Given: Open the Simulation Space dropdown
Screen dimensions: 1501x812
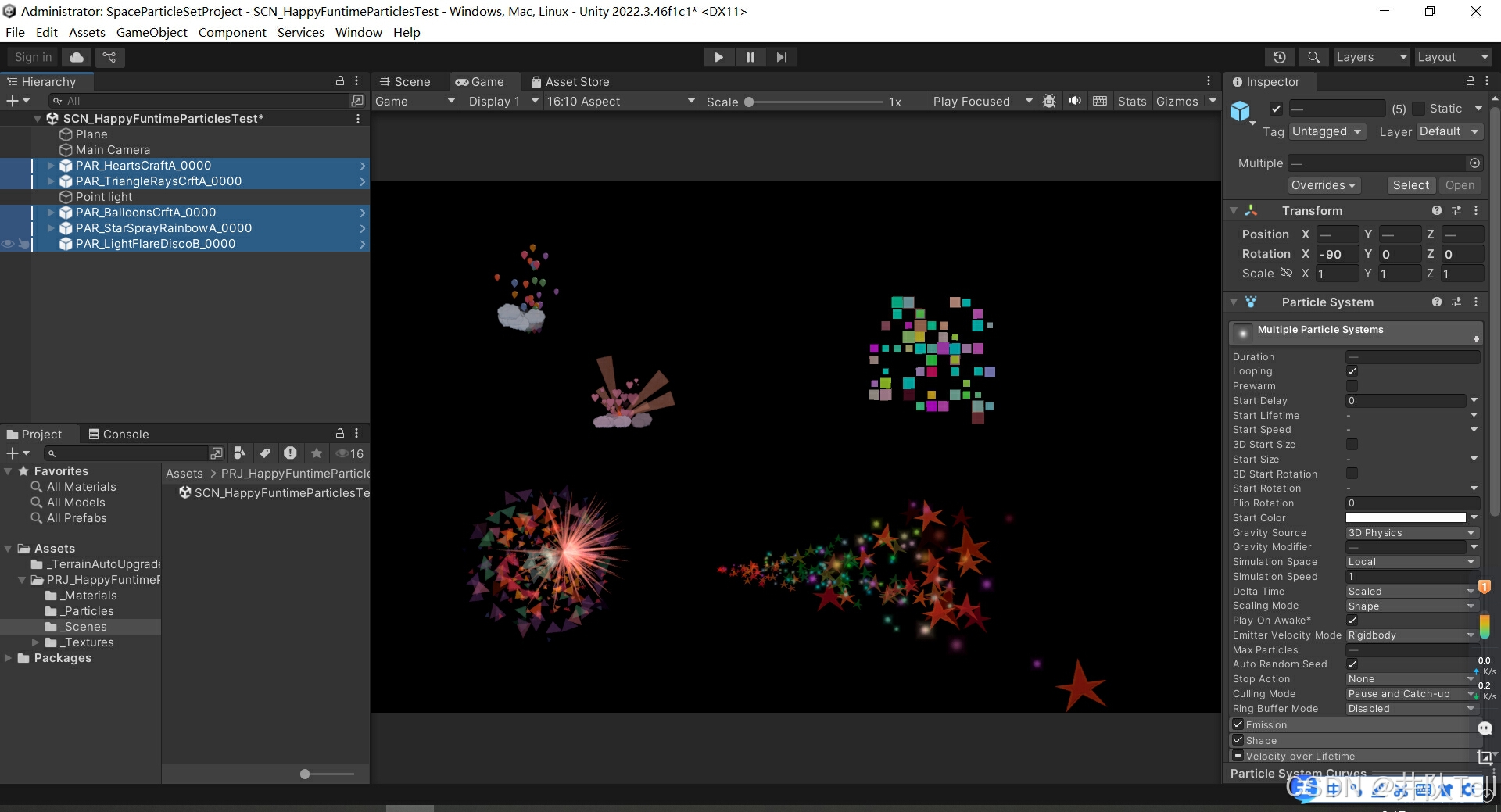Looking at the screenshot, I should pyautogui.click(x=1411, y=562).
